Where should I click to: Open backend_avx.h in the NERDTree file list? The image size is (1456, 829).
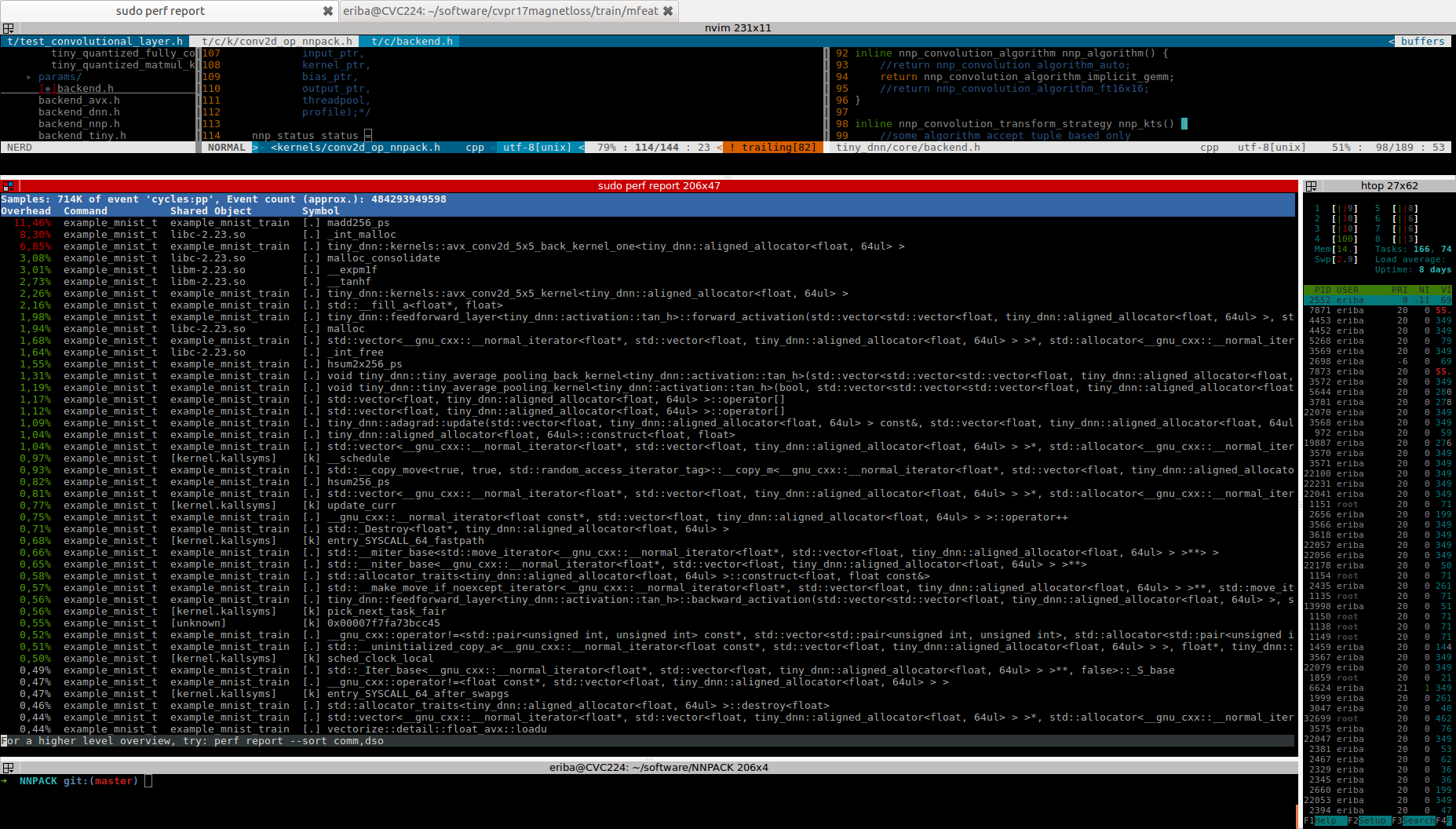point(79,100)
